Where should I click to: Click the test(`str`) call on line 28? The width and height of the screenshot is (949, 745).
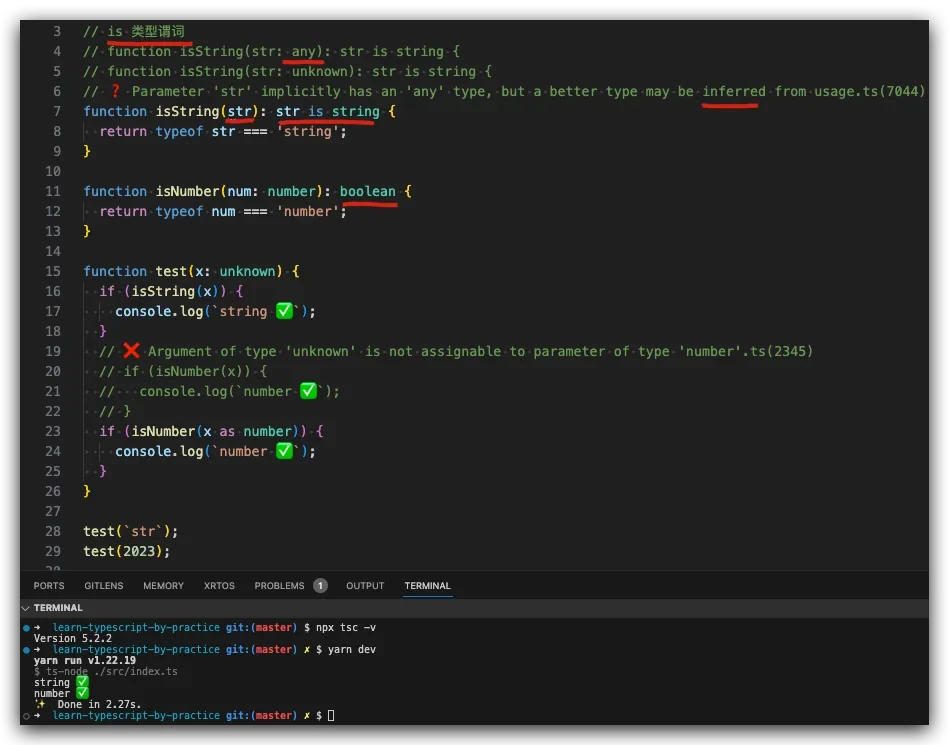[131, 531]
